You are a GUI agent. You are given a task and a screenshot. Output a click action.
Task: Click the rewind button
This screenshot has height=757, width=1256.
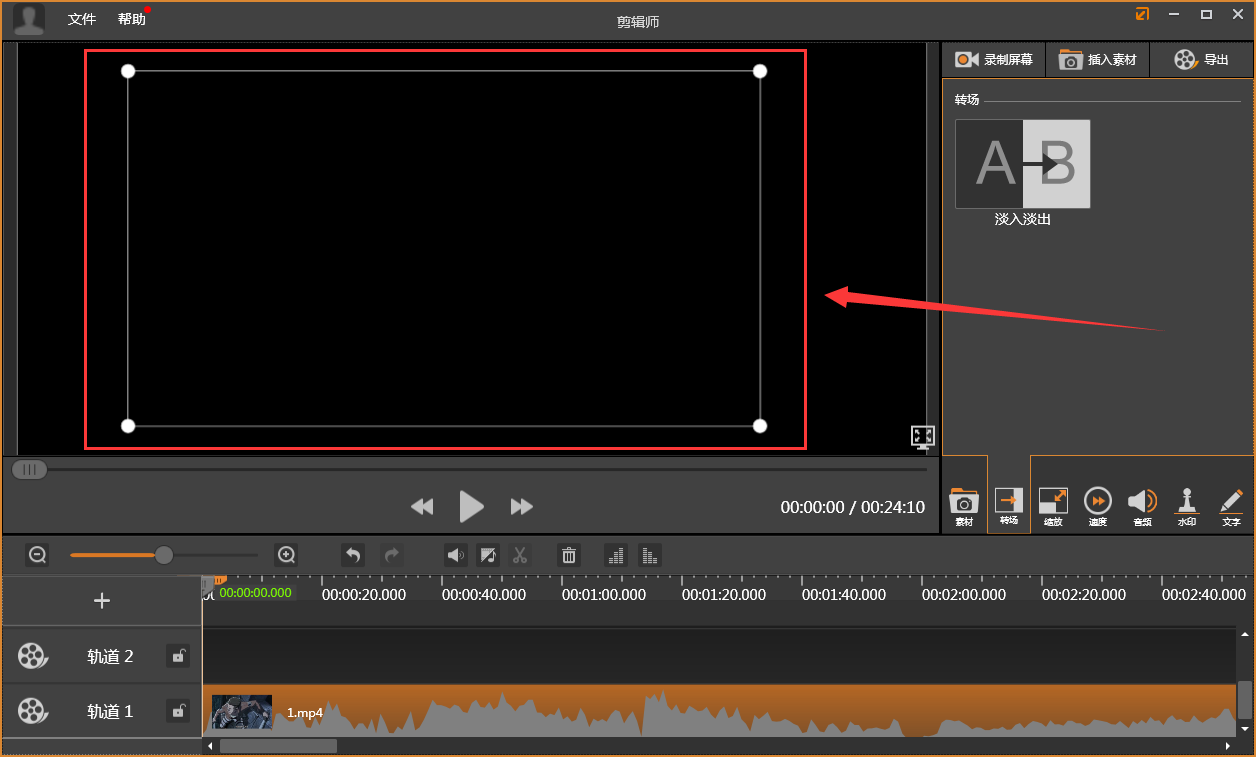[x=422, y=507]
